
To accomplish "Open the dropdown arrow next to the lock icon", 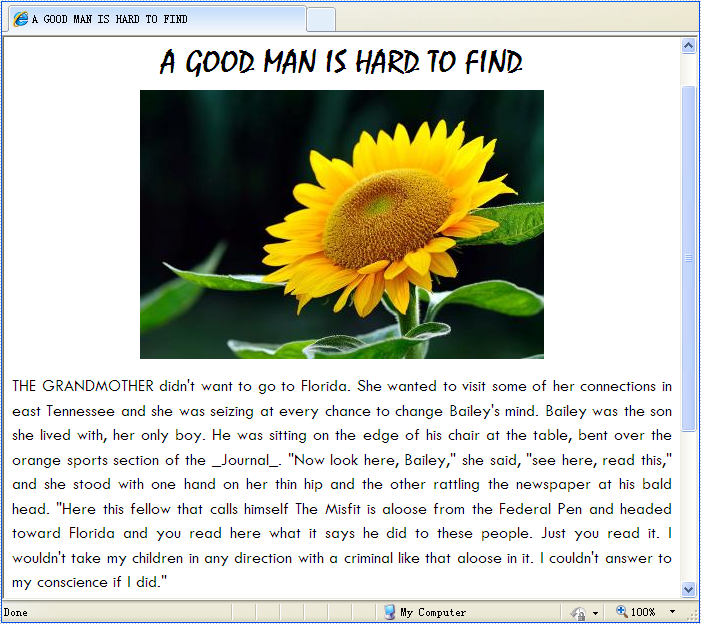I will (x=595, y=613).
